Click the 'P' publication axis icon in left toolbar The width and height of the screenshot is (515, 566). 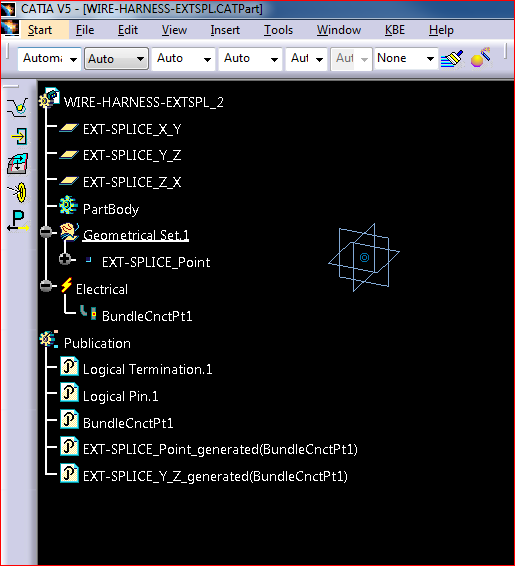point(17,221)
